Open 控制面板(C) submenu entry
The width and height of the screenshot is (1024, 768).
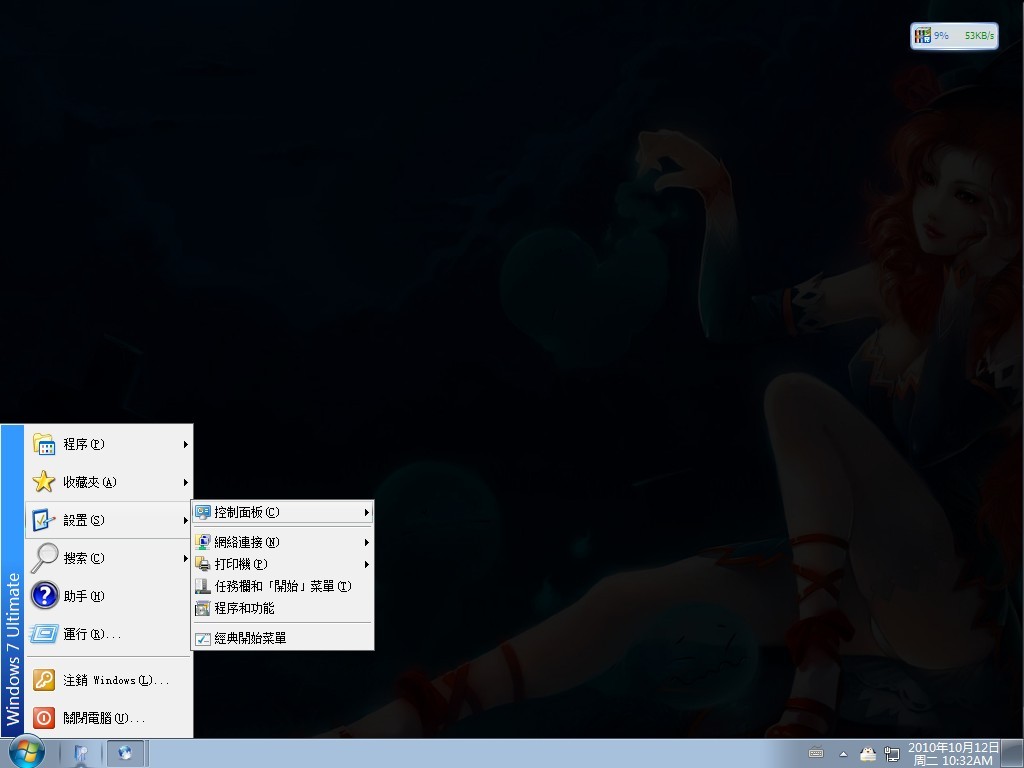282,512
